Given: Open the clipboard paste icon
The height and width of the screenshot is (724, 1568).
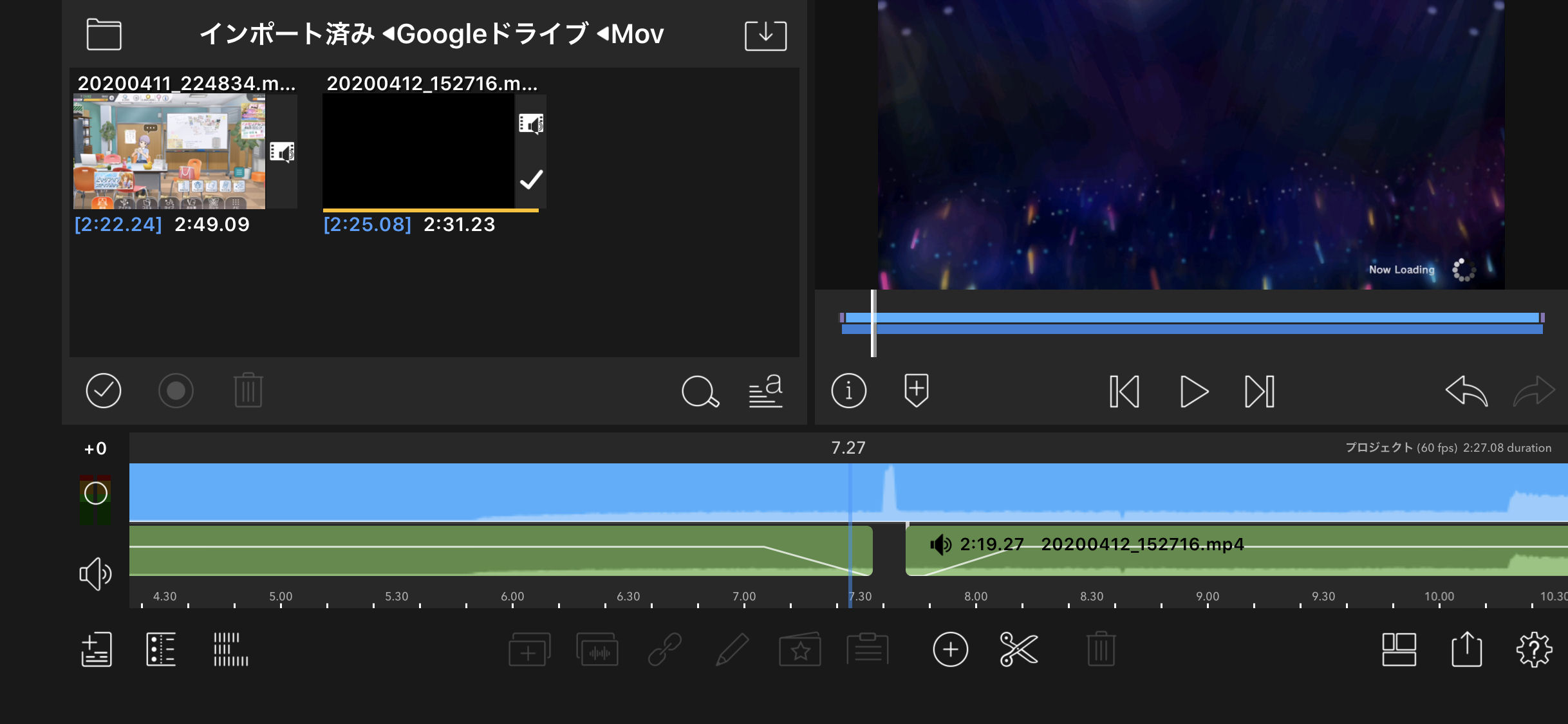Looking at the screenshot, I should [868, 649].
